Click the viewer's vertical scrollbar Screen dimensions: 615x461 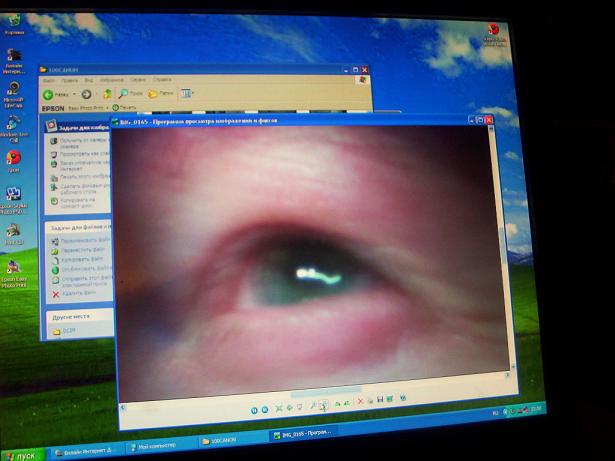click(502, 247)
